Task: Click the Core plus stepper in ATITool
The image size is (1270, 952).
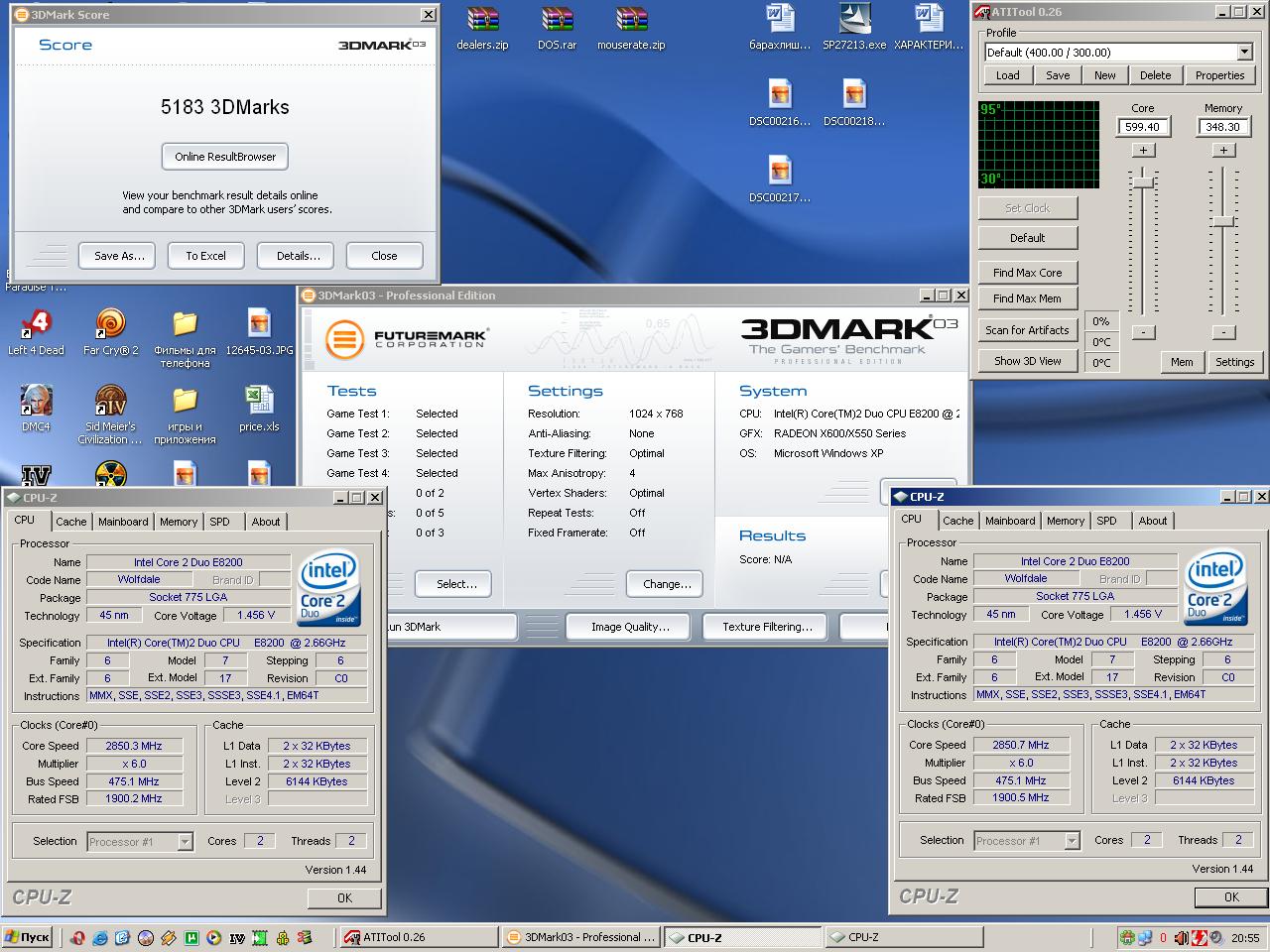Action: pos(1143,150)
